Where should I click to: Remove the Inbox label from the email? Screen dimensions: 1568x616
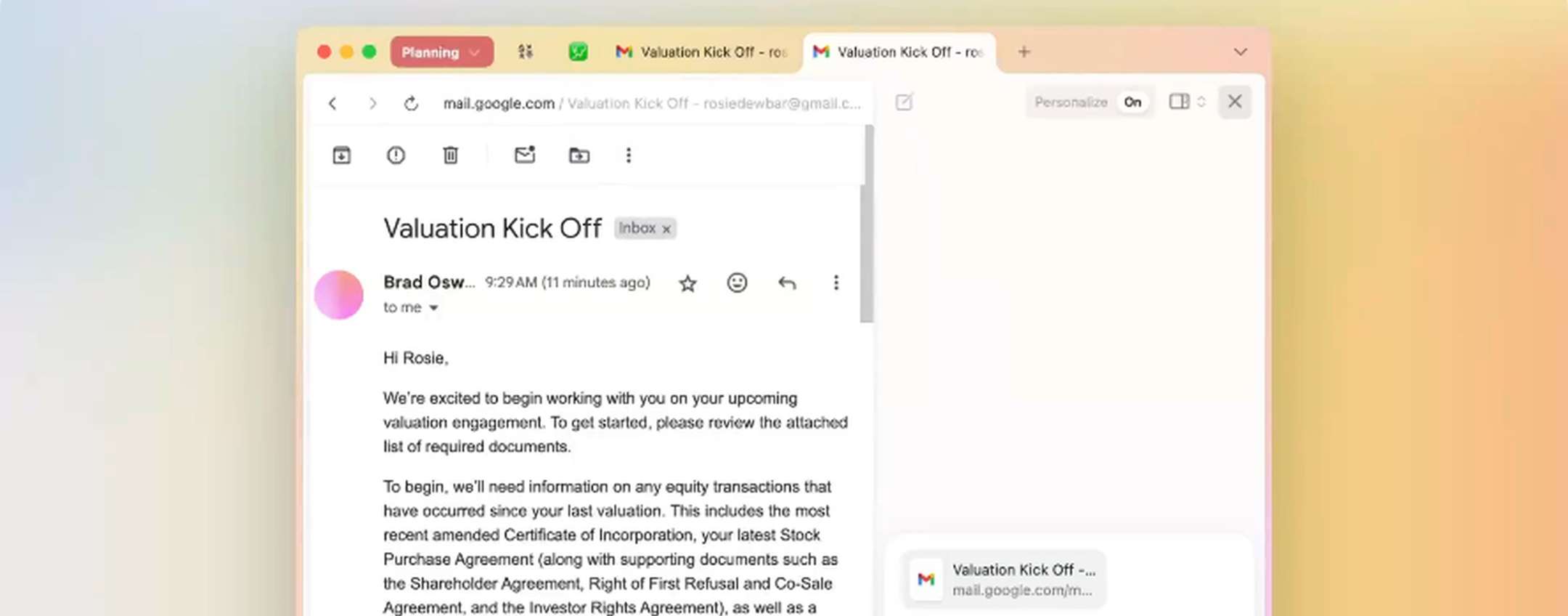coord(666,229)
